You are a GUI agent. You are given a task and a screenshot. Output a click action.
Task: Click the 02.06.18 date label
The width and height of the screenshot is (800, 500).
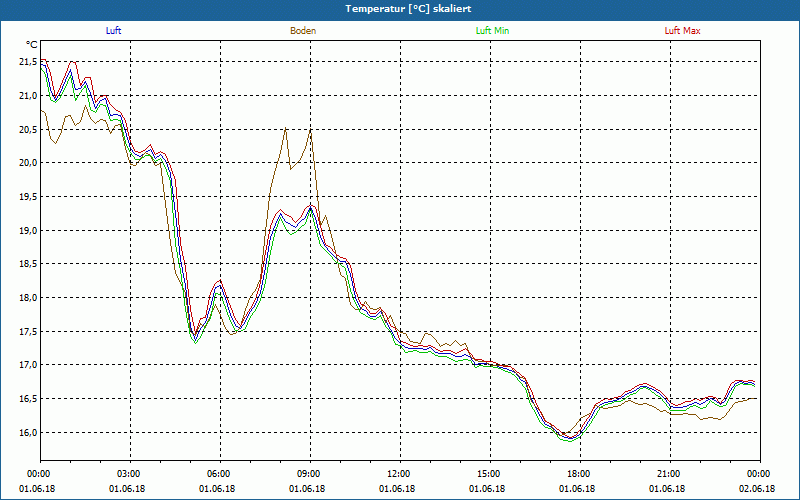point(757,489)
